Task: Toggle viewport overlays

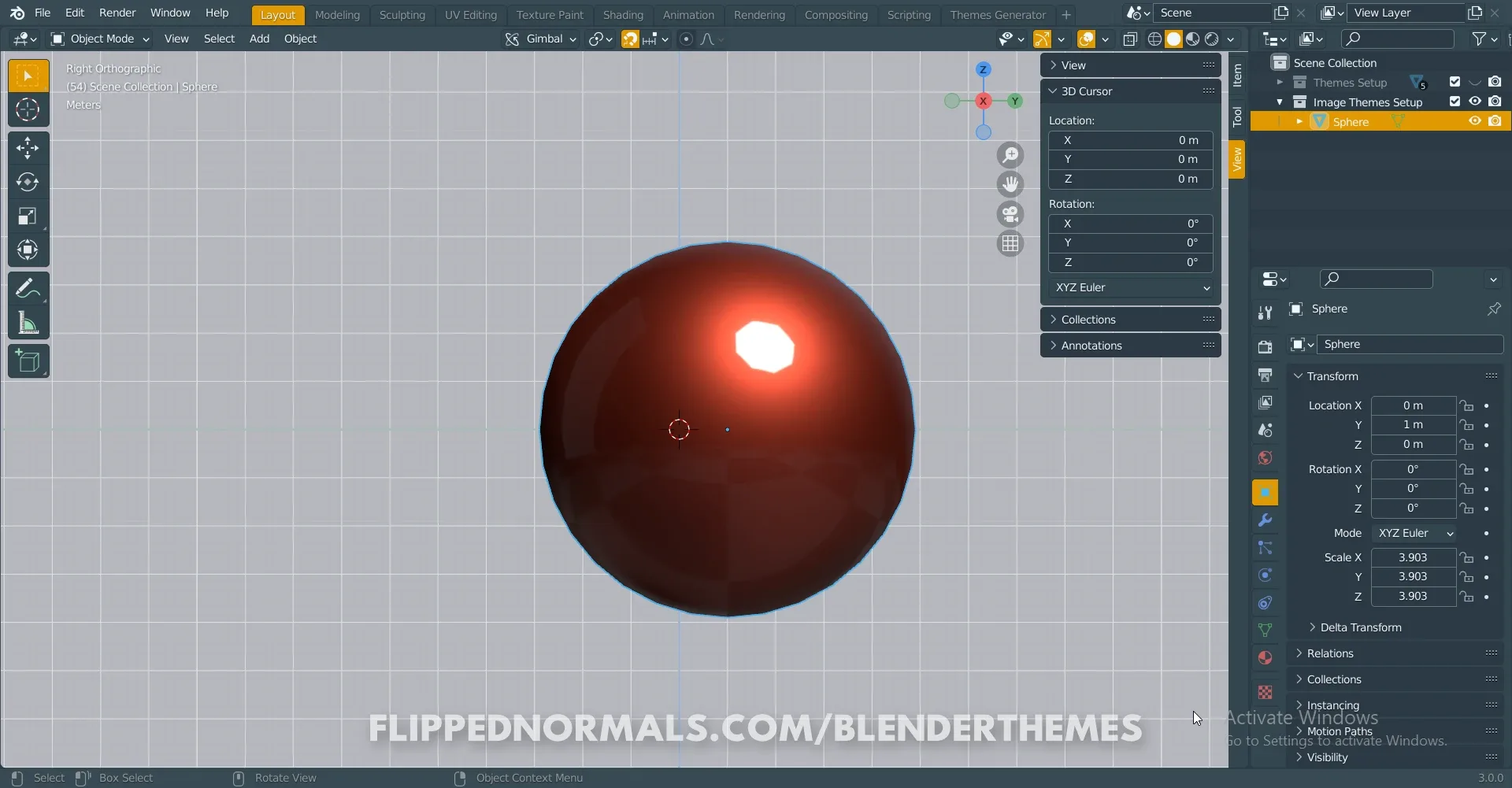Action: 1086,39
